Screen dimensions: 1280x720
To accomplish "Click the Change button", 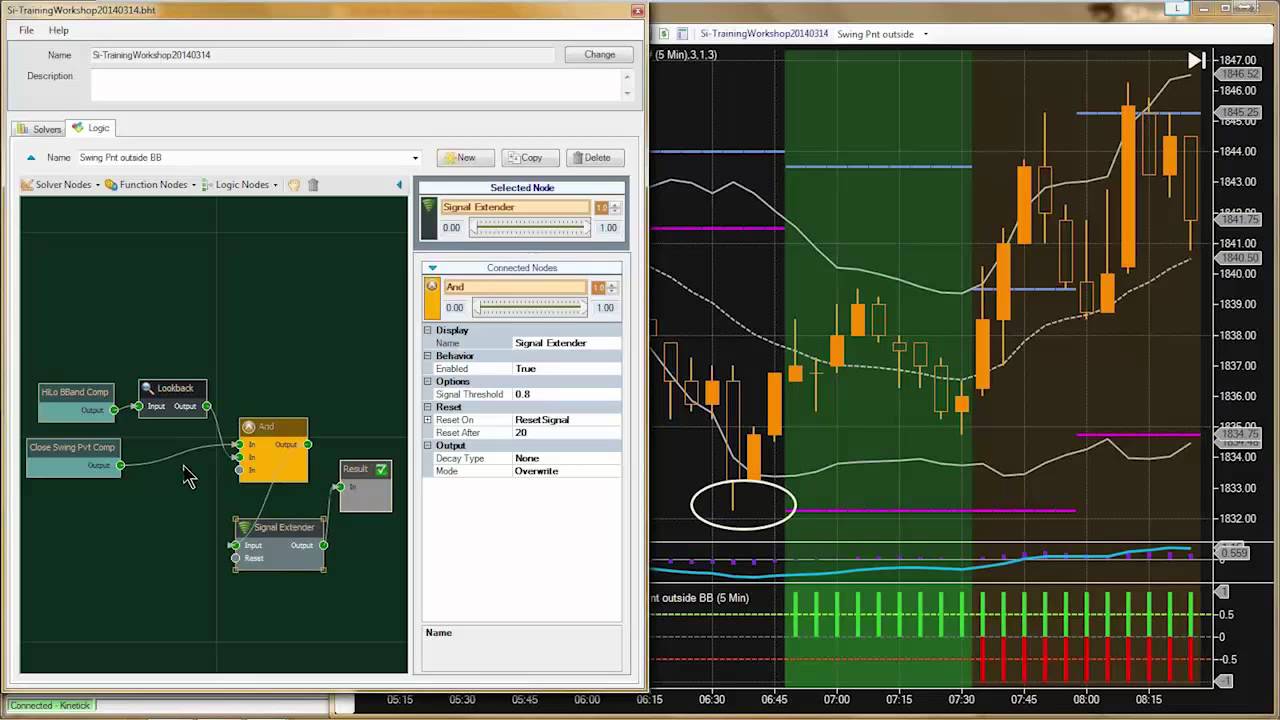I will (599, 55).
